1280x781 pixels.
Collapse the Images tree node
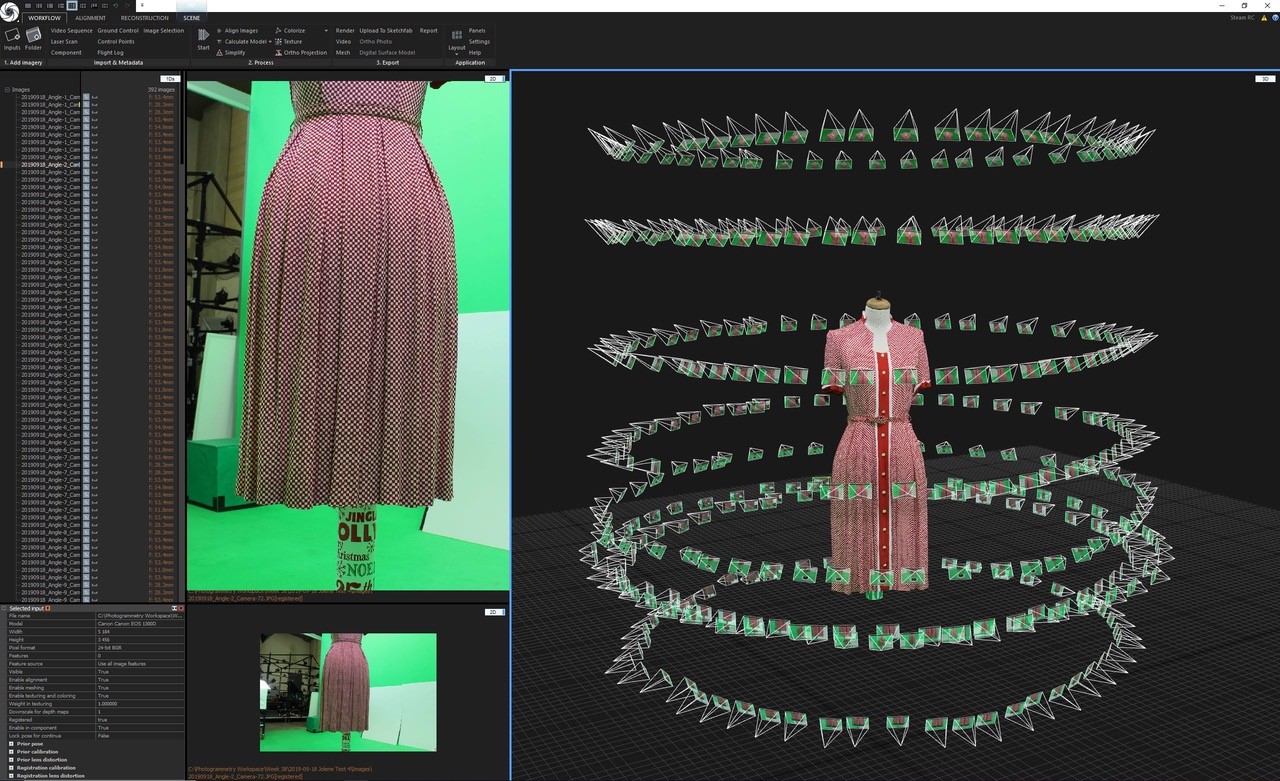[7, 89]
